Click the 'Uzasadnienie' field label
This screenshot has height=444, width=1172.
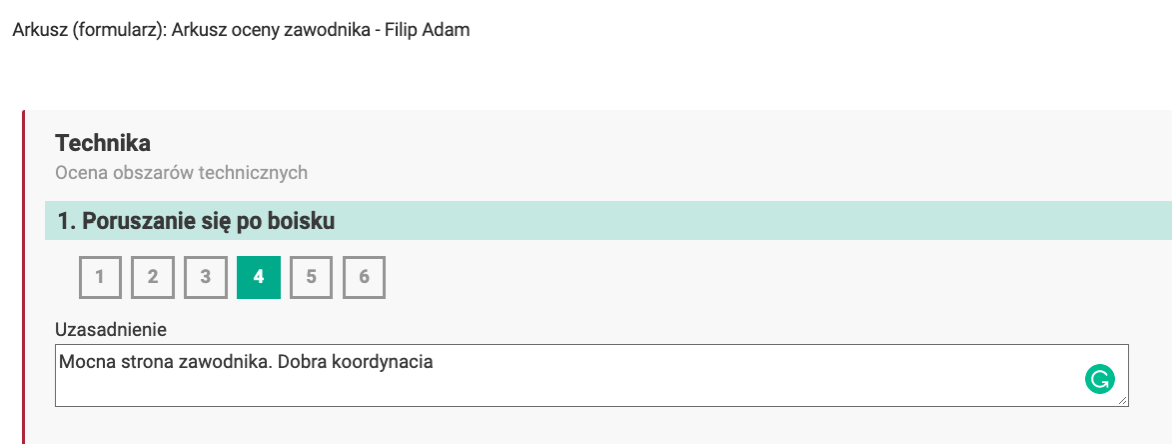point(110,328)
